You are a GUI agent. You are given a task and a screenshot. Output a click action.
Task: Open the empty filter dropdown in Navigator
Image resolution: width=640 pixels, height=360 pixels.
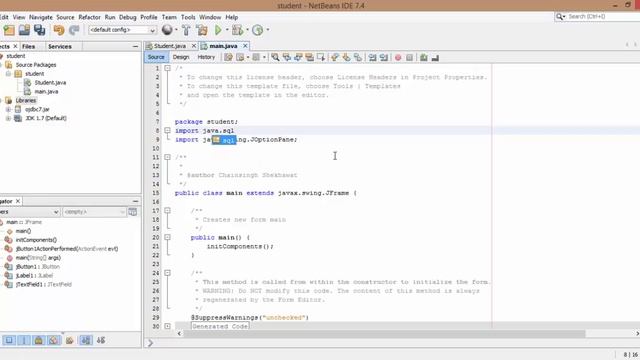pos(94,212)
